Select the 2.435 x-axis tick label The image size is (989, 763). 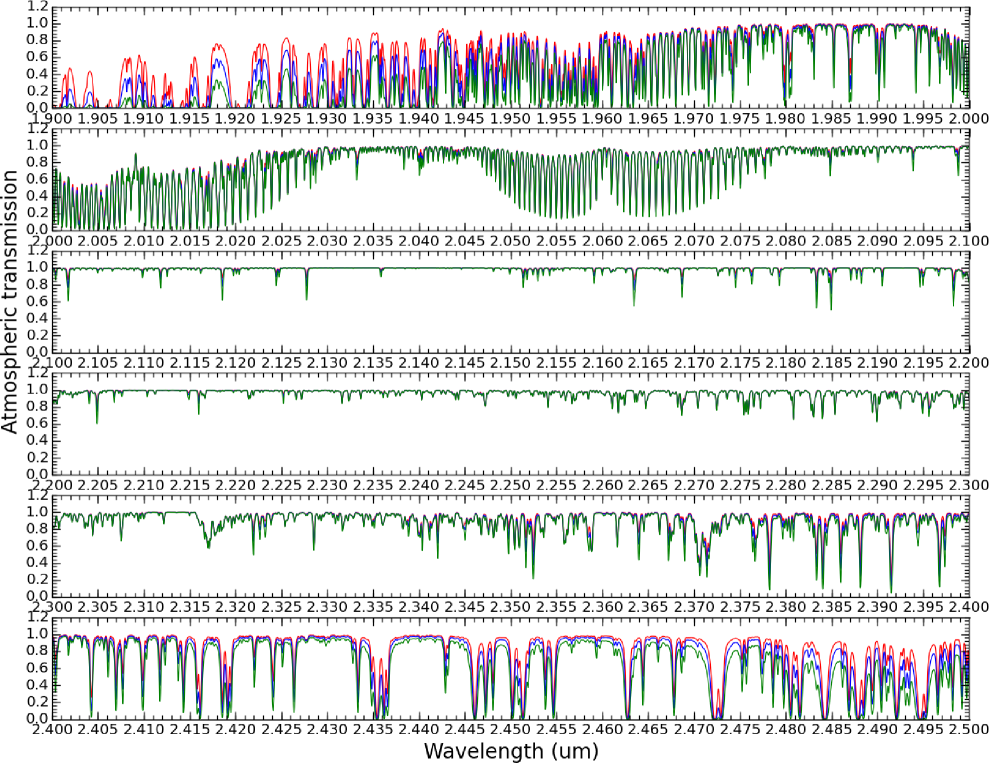pyautogui.click(x=373, y=730)
